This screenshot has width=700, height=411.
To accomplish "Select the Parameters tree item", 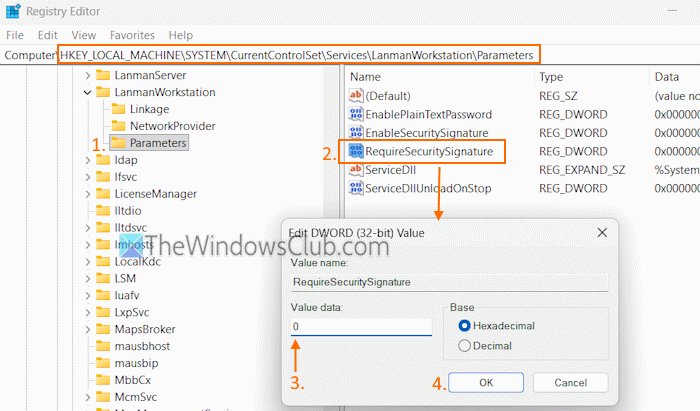I will click(x=158, y=143).
